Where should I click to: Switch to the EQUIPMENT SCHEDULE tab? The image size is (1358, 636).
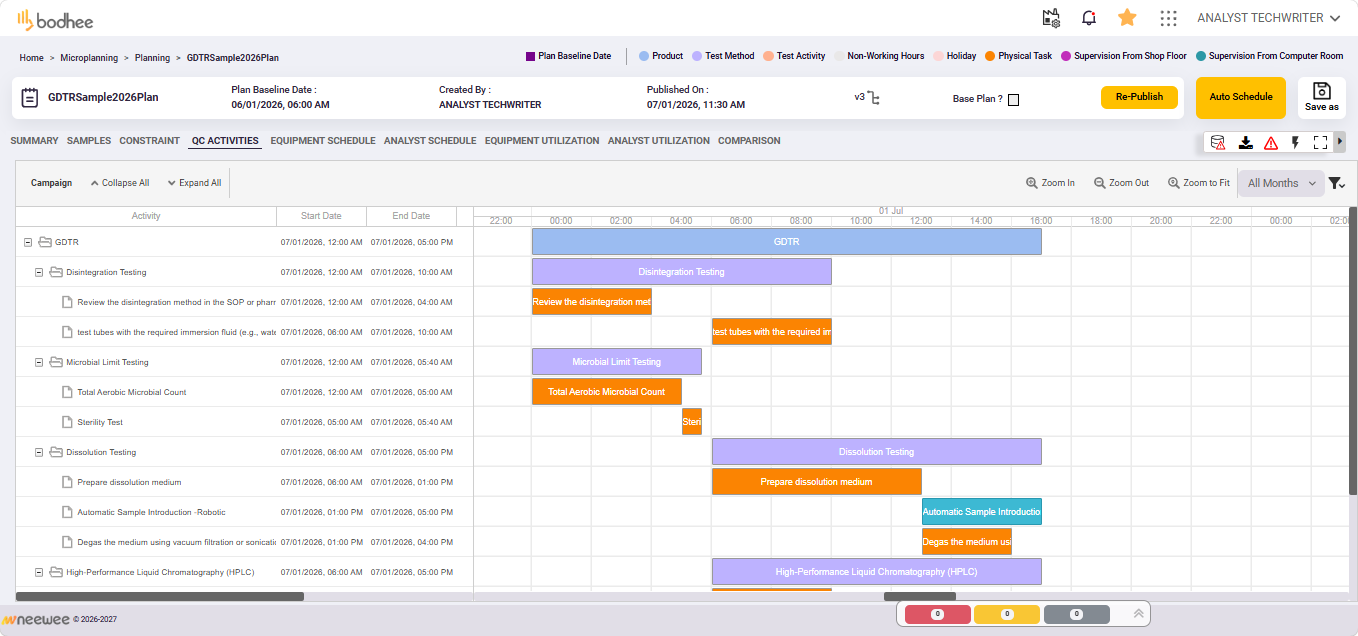(323, 141)
